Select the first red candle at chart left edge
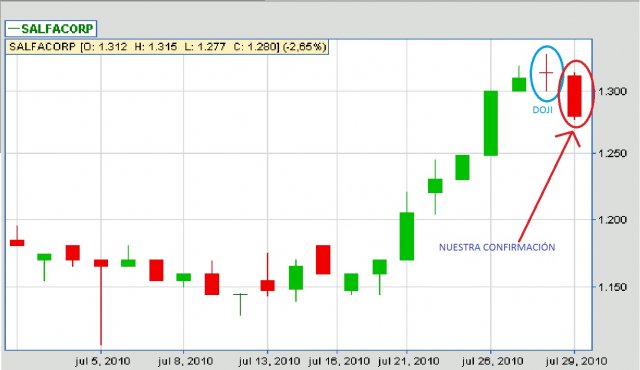This screenshot has width=640, height=370. [x=17, y=243]
